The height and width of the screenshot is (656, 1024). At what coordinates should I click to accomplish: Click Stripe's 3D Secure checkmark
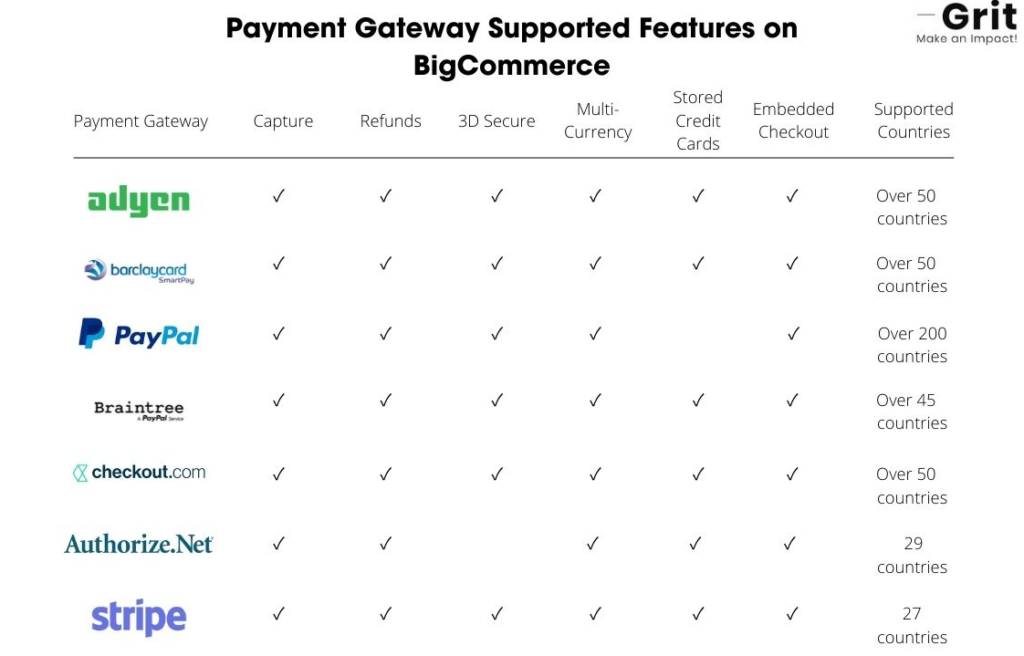[497, 614]
